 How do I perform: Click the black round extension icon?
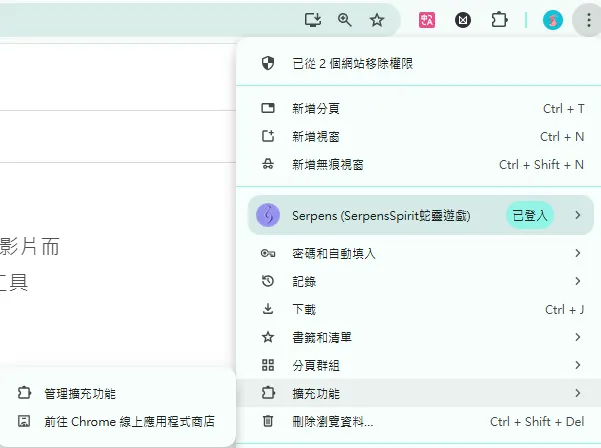click(463, 20)
